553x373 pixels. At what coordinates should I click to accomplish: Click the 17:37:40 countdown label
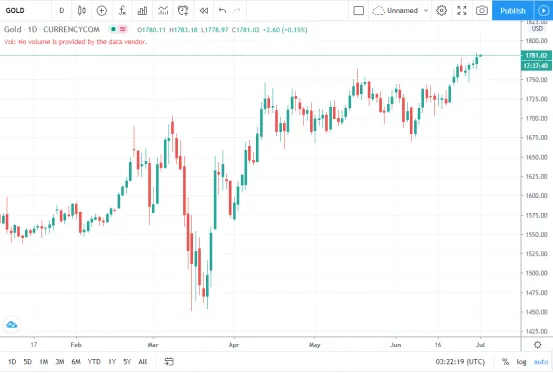point(536,66)
